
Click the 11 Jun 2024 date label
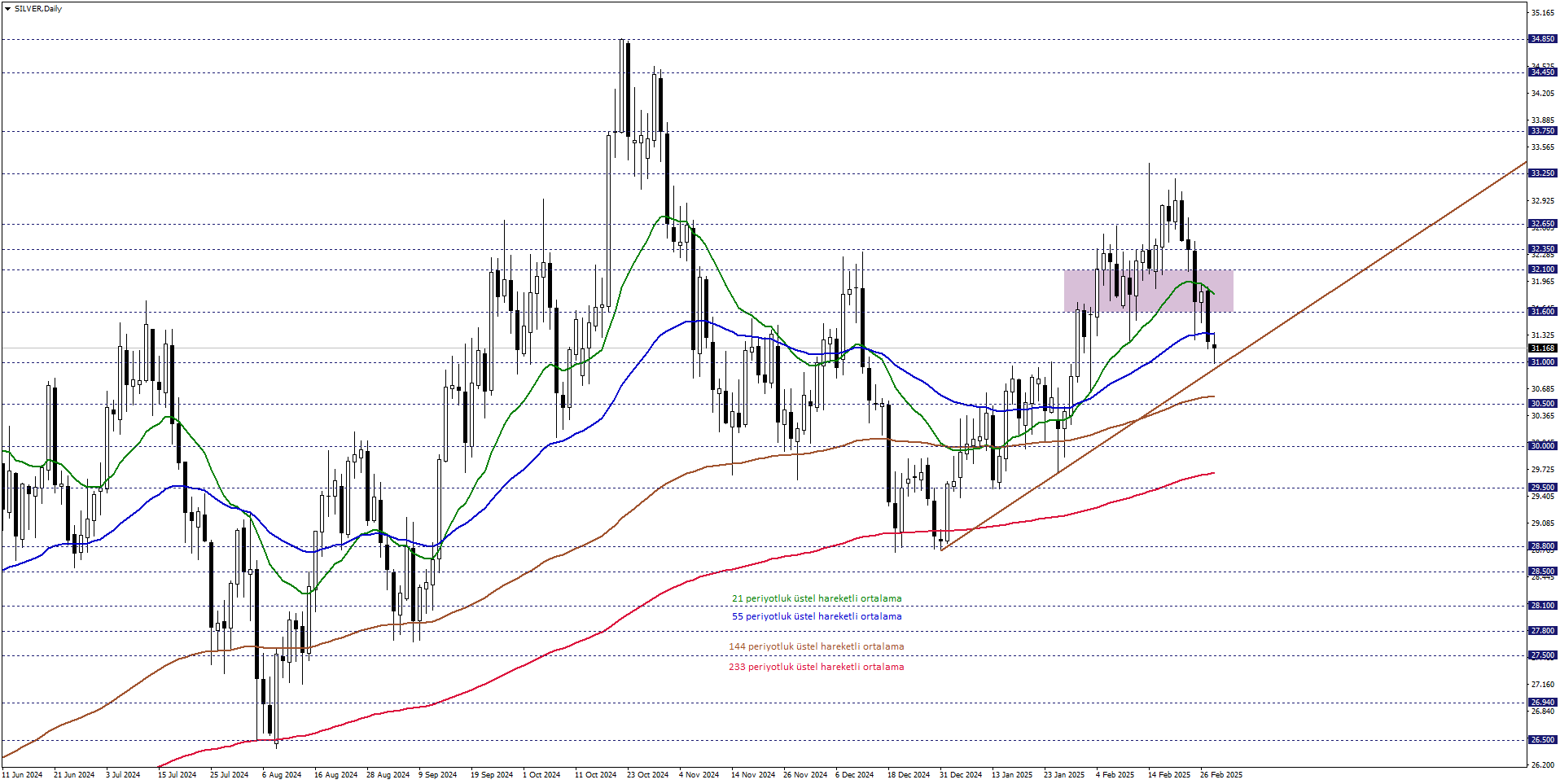coord(22,775)
